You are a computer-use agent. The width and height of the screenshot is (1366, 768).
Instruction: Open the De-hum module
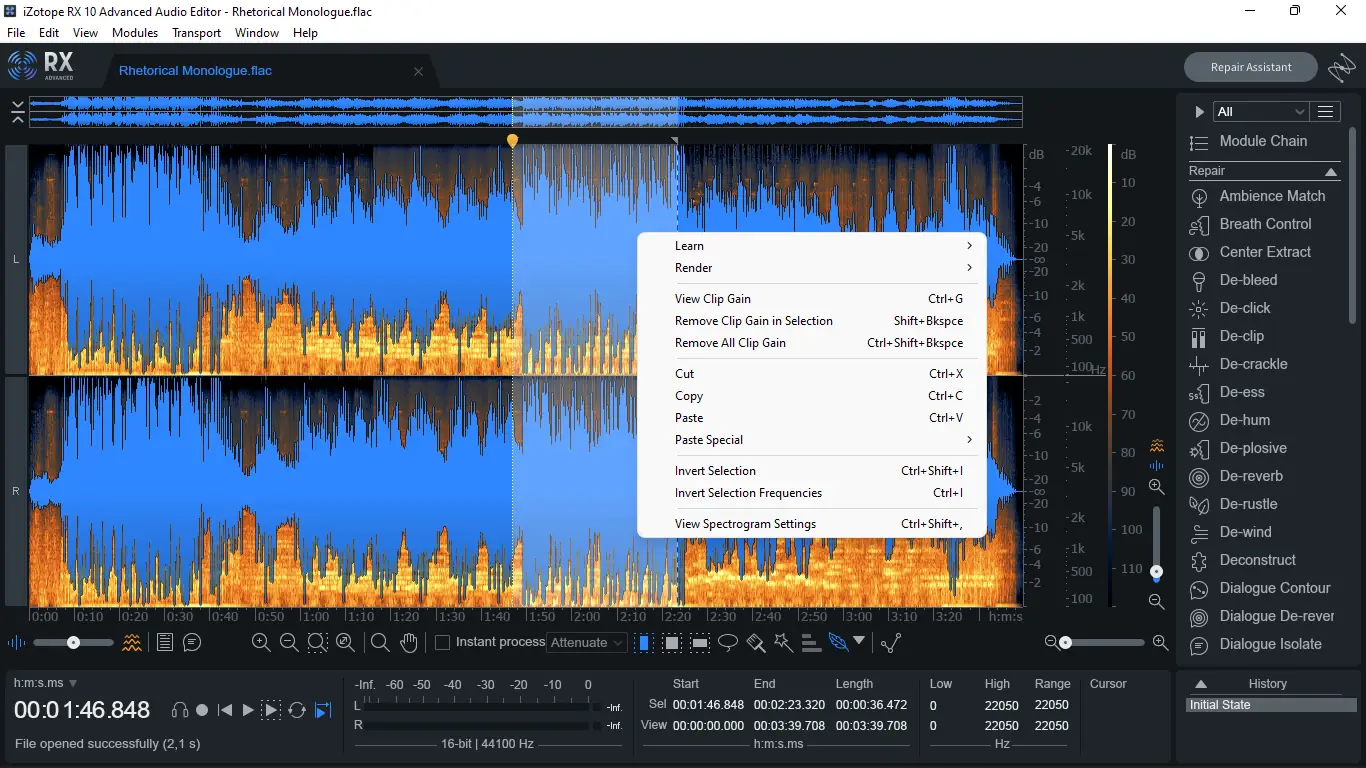(x=1244, y=420)
